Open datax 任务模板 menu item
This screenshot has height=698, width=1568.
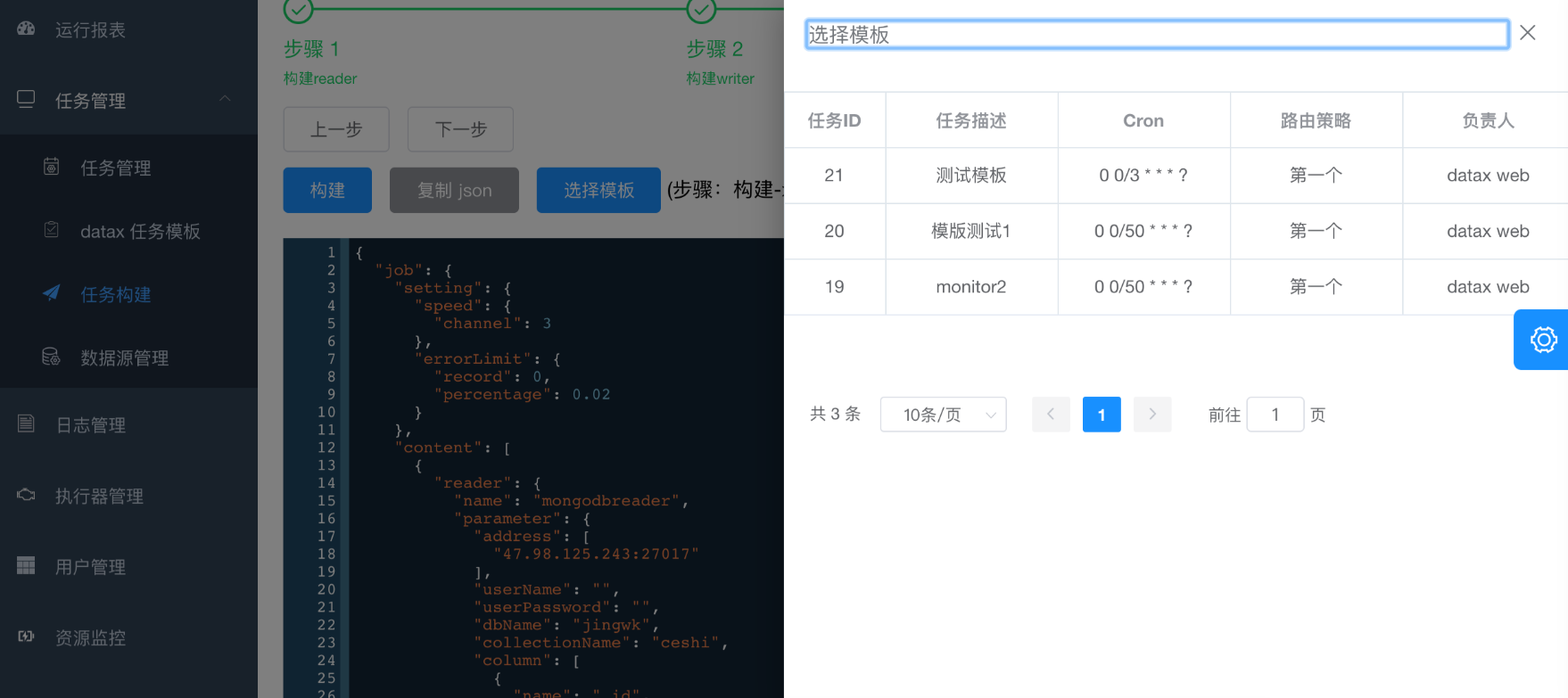click(x=140, y=232)
